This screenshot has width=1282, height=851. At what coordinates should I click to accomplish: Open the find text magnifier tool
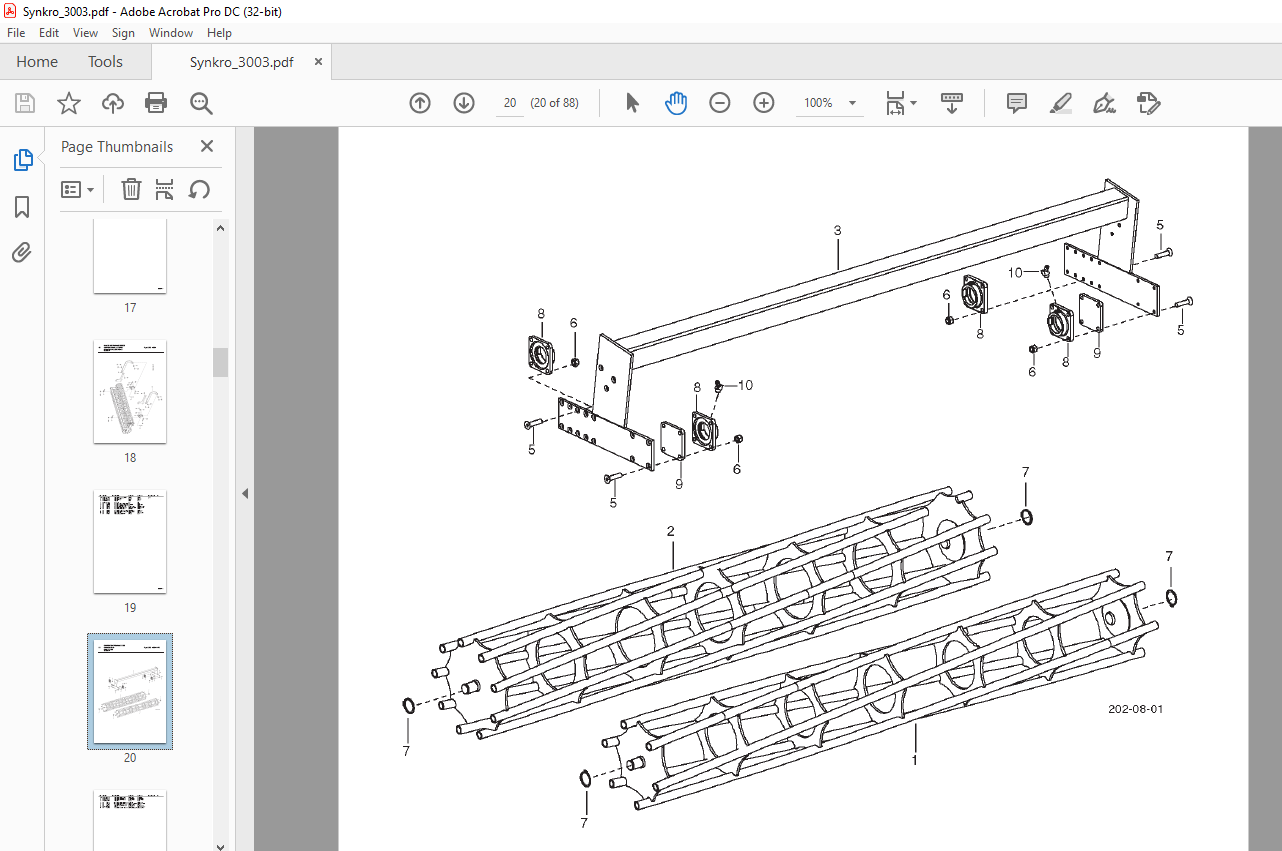pyautogui.click(x=201, y=103)
